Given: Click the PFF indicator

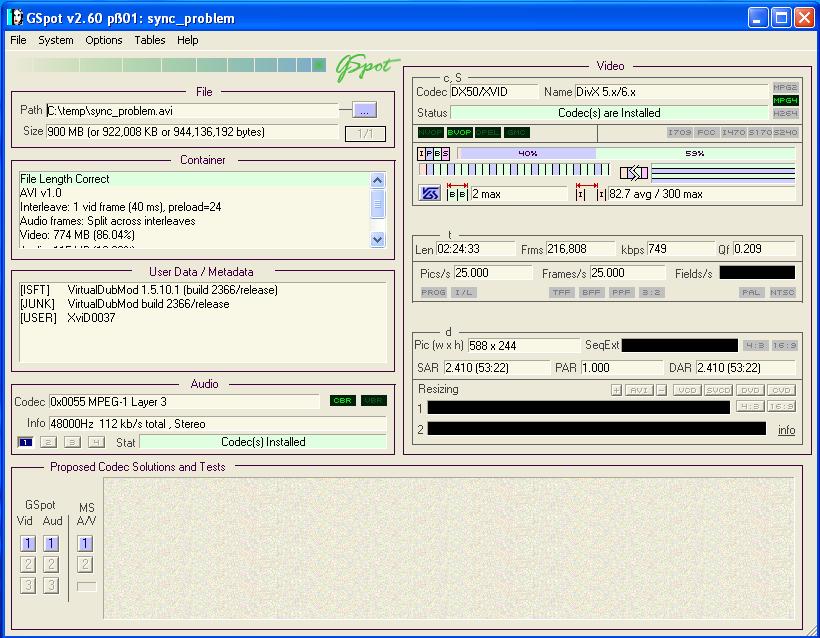Looking at the screenshot, I should click(621, 292).
